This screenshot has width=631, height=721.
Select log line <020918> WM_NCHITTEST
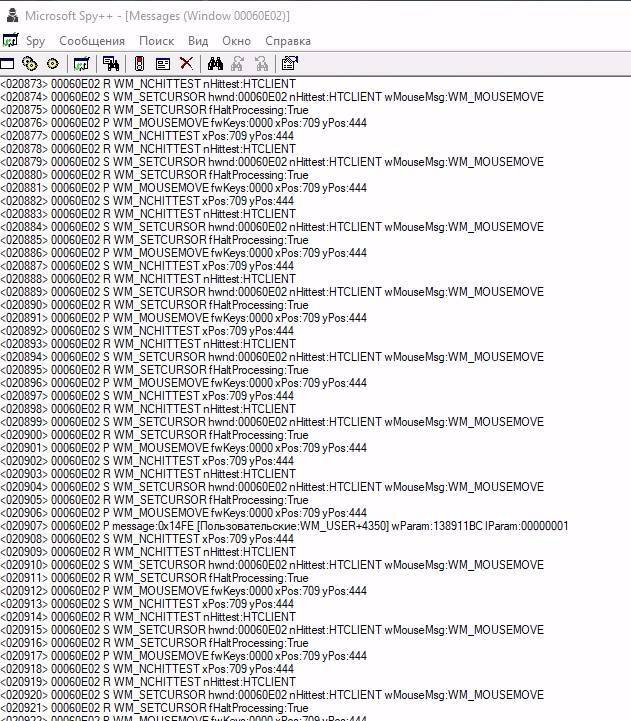point(147,669)
